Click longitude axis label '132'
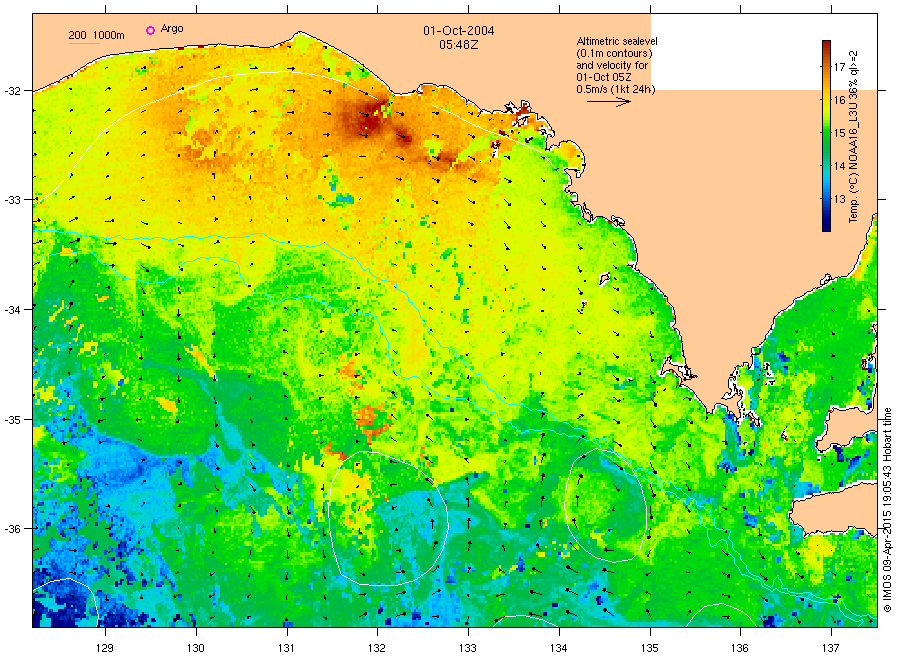Viewport: 900px width, 660px height. [x=377, y=649]
